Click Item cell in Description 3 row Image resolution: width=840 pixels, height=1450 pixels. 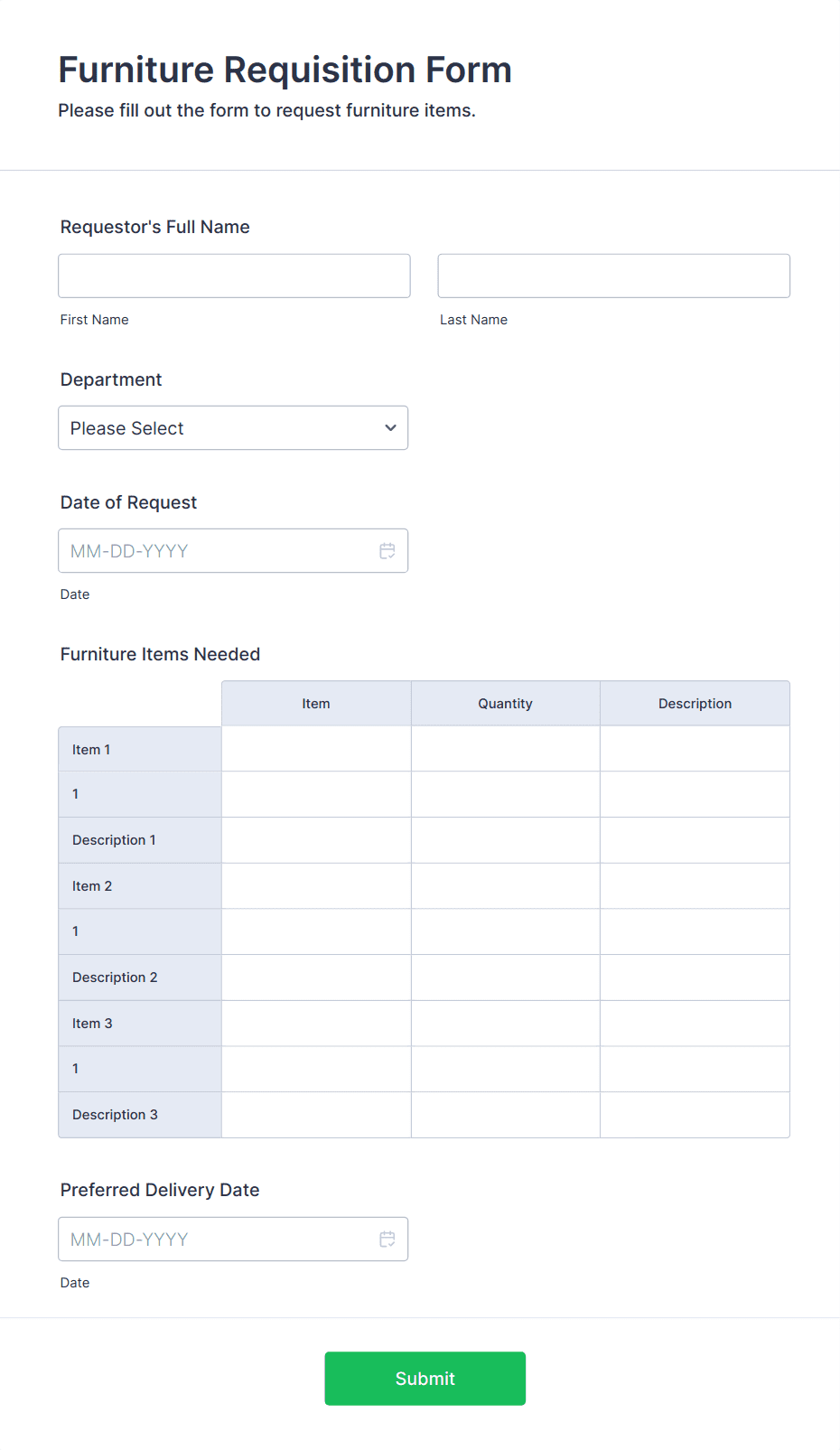[316, 1115]
